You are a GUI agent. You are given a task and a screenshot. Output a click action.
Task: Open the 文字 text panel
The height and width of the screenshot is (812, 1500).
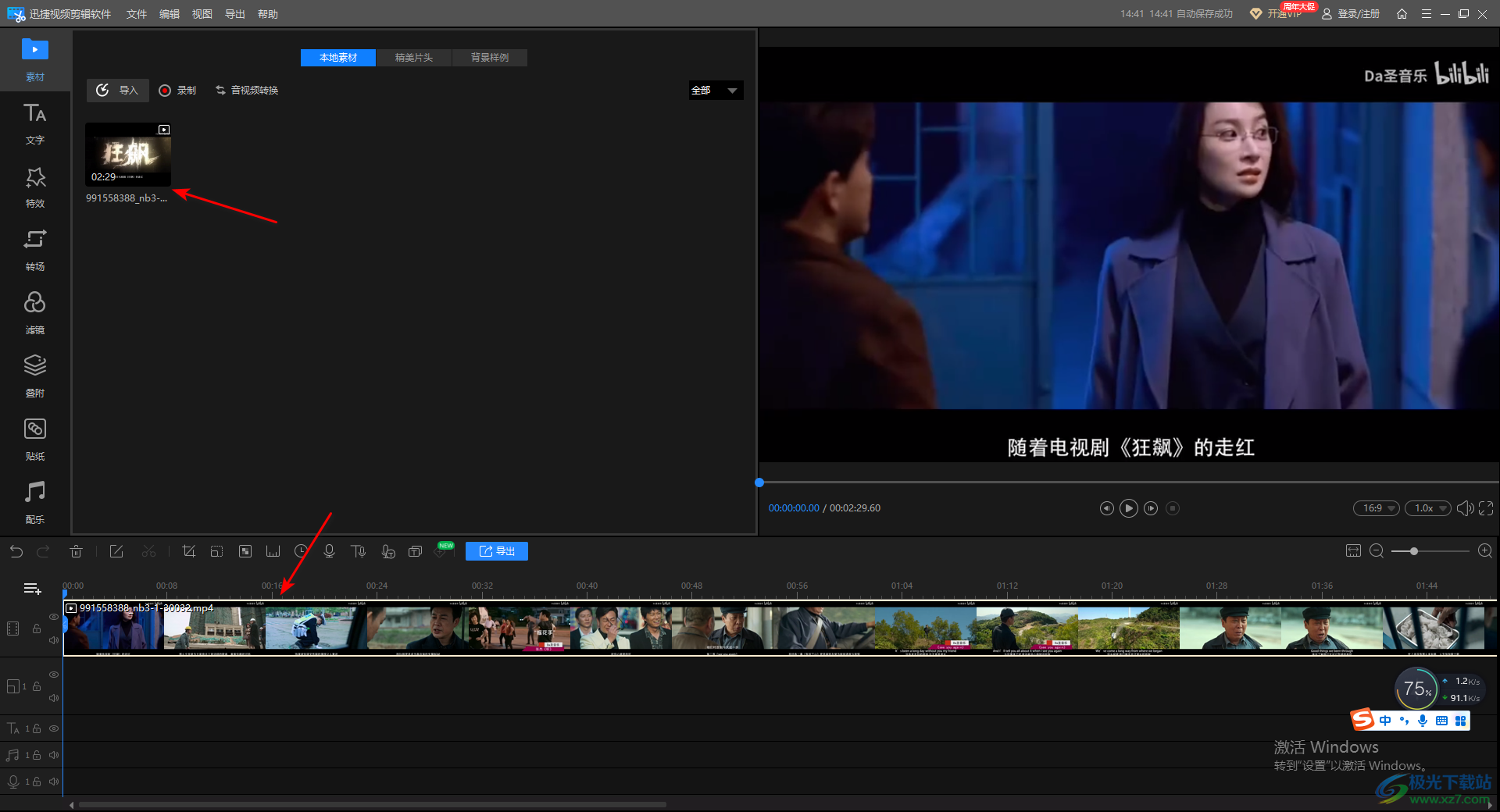(x=34, y=123)
